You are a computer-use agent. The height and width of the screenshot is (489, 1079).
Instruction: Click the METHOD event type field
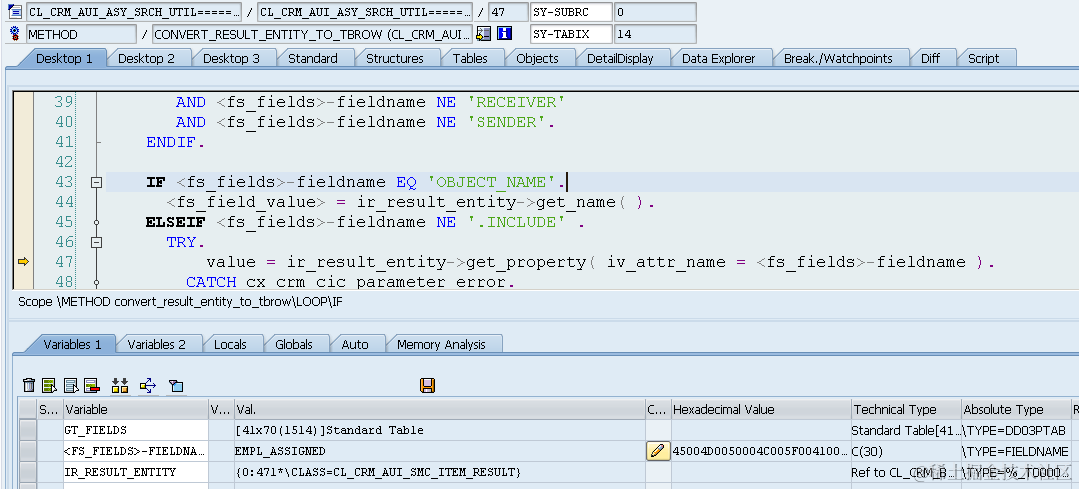click(x=81, y=34)
